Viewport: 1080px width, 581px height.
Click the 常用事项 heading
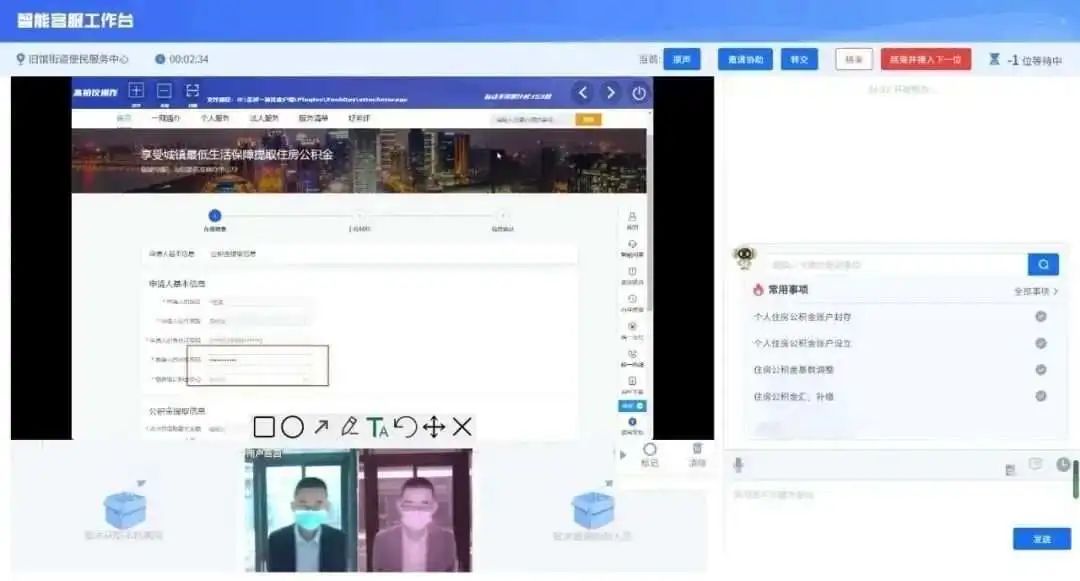tap(788, 290)
